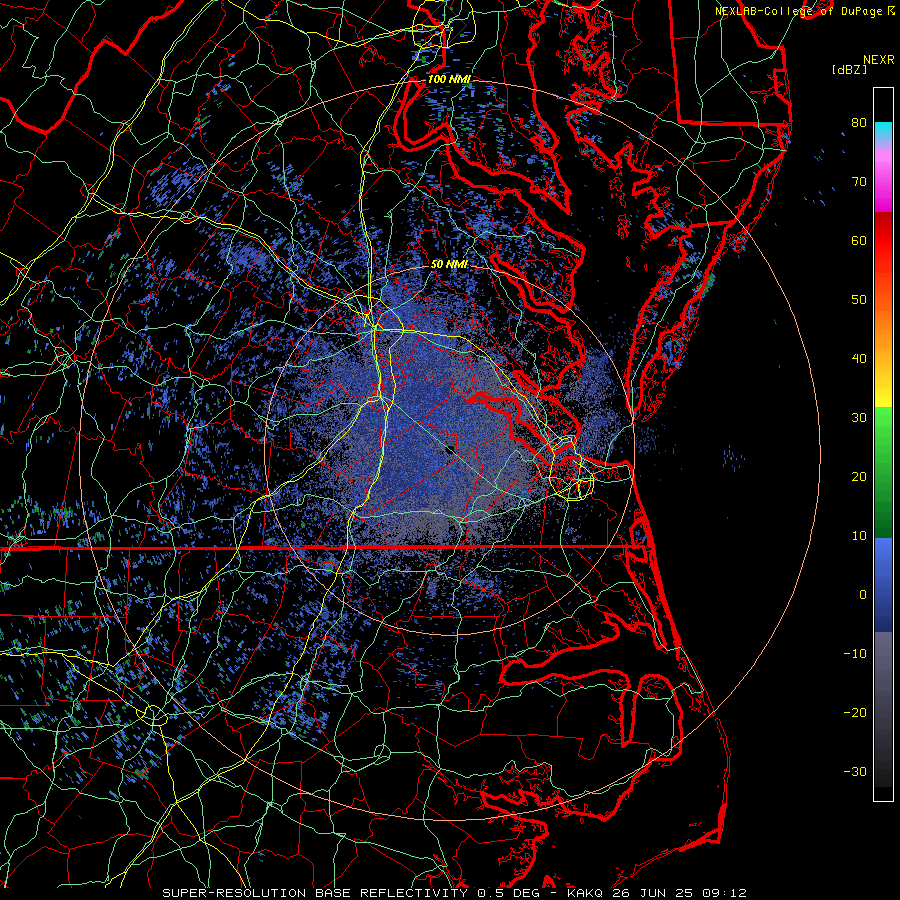Image resolution: width=900 pixels, height=900 pixels.
Task: Click the SUPER-RESOLUTION BASE REFLECTIVITY caption text
Action: point(315,893)
